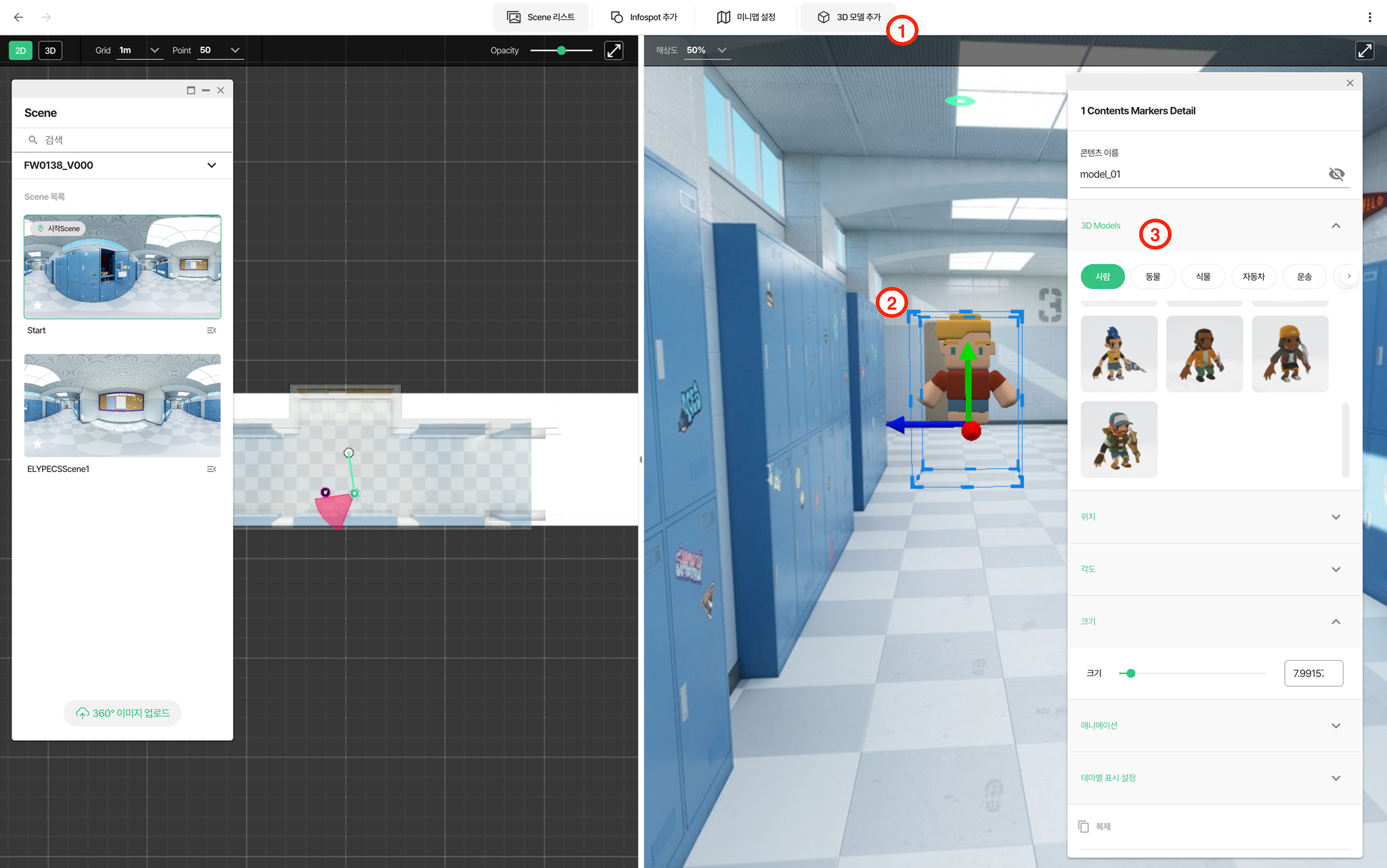Viewport: 1387px width, 868px height.
Task: Open the Start scene options menu icon
Action: click(x=211, y=330)
